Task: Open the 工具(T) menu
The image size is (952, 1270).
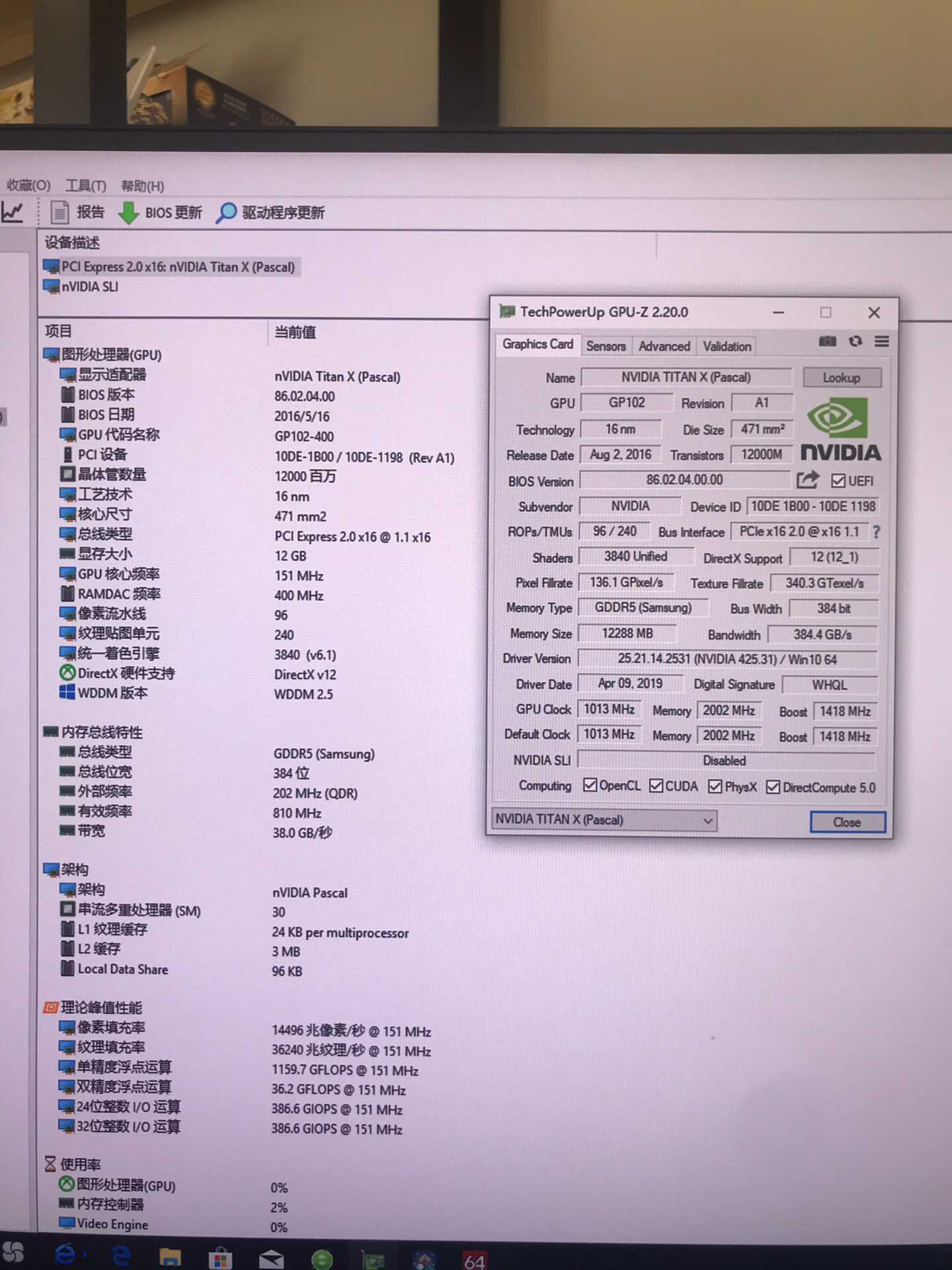Action: pyautogui.click(x=85, y=186)
